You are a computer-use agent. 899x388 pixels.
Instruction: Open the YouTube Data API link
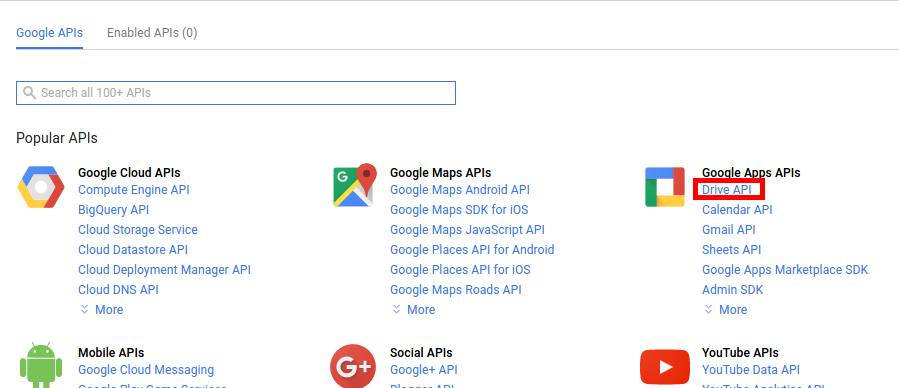[751, 370]
